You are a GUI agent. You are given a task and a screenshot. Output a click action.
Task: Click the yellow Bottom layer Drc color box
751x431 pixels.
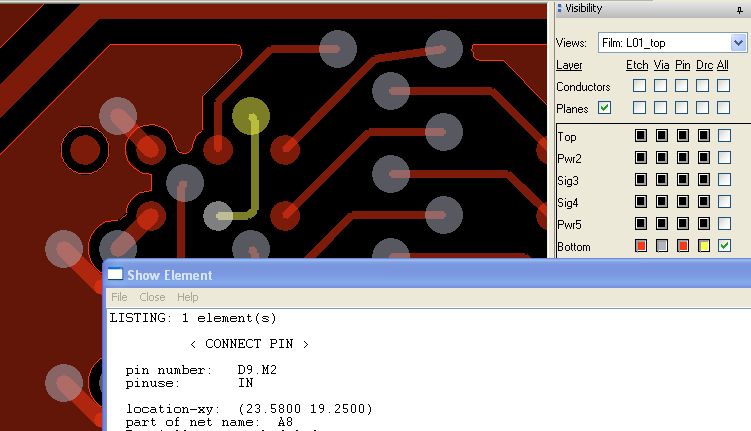click(704, 246)
